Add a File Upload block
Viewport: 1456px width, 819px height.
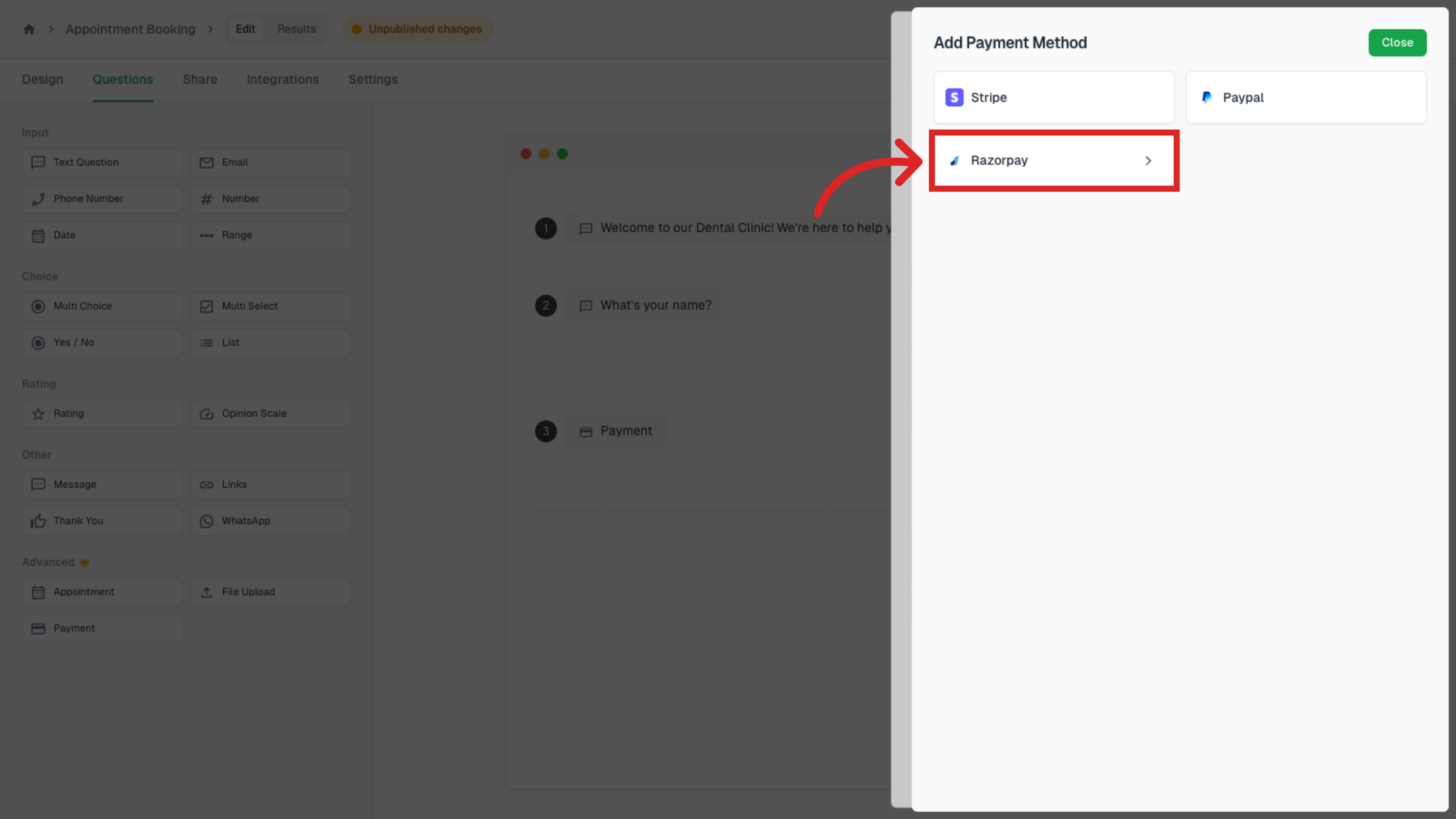pyautogui.click(x=271, y=592)
